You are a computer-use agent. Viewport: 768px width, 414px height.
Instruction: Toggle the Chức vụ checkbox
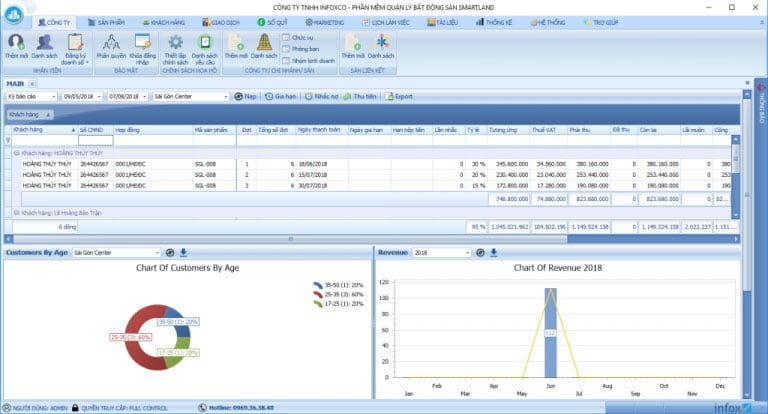point(285,36)
